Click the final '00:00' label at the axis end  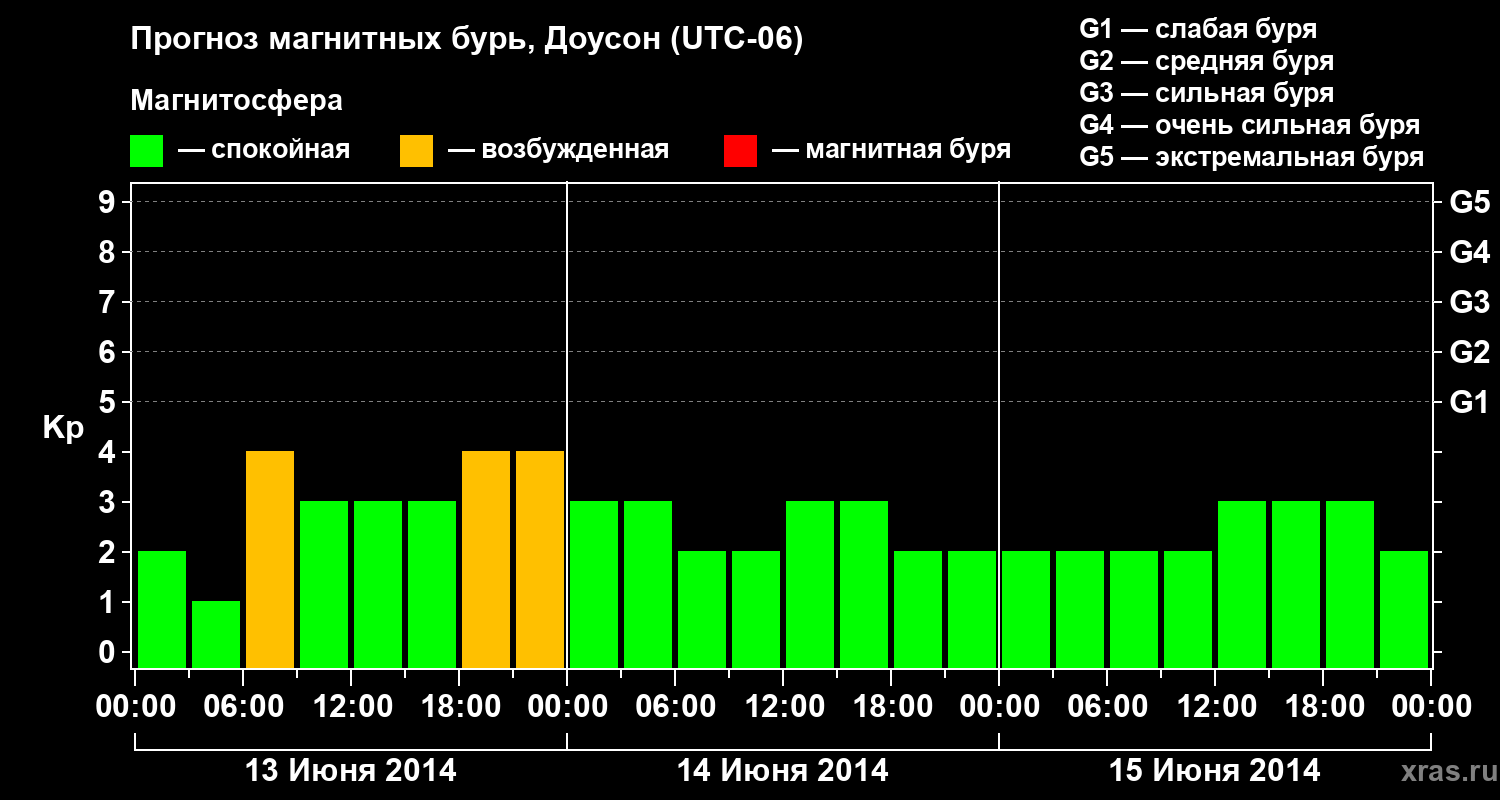[x=1430, y=707]
